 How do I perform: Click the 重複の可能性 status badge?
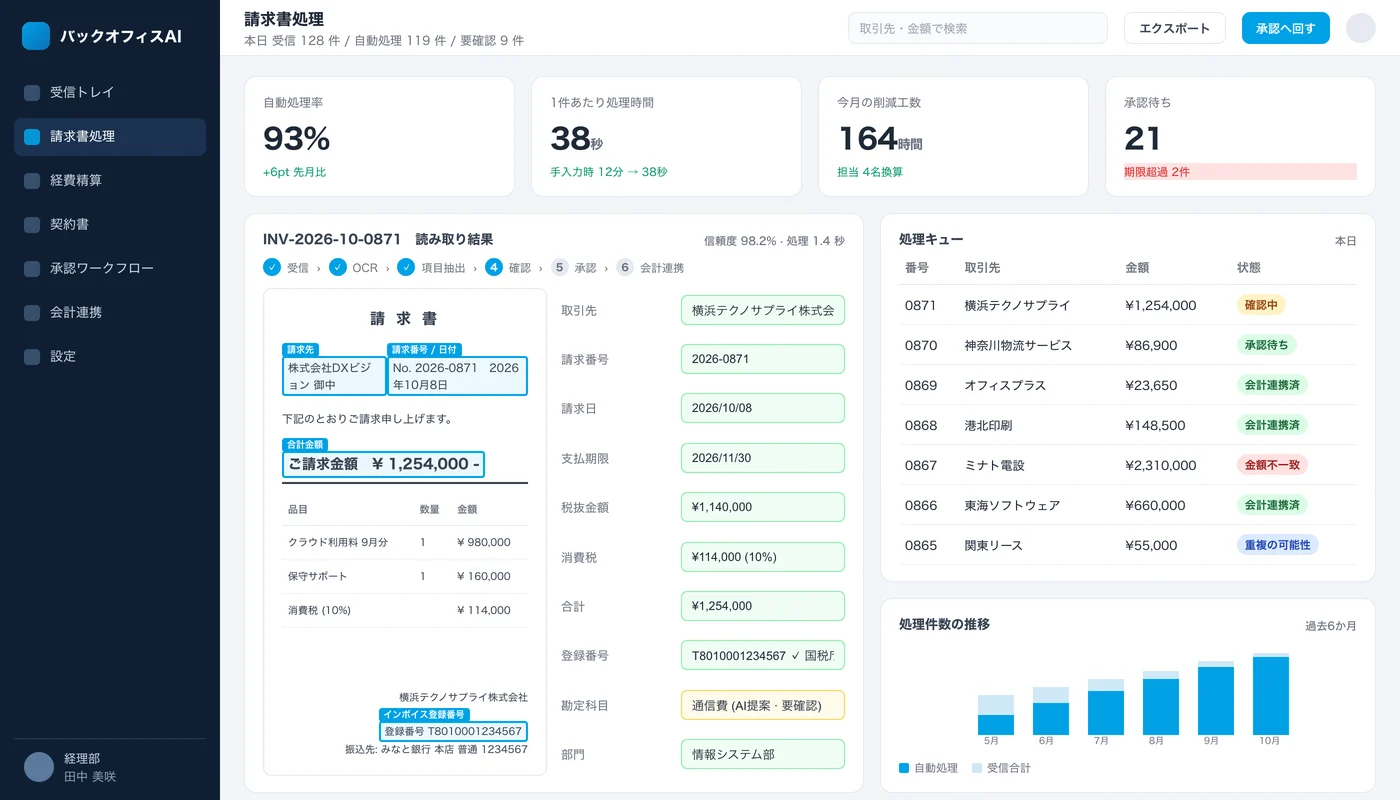(x=1278, y=545)
